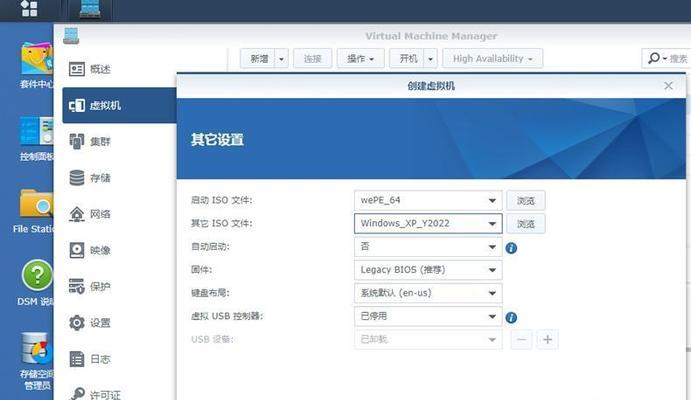
Task: Switch to the 设置 settings section
Action: [100, 323]
